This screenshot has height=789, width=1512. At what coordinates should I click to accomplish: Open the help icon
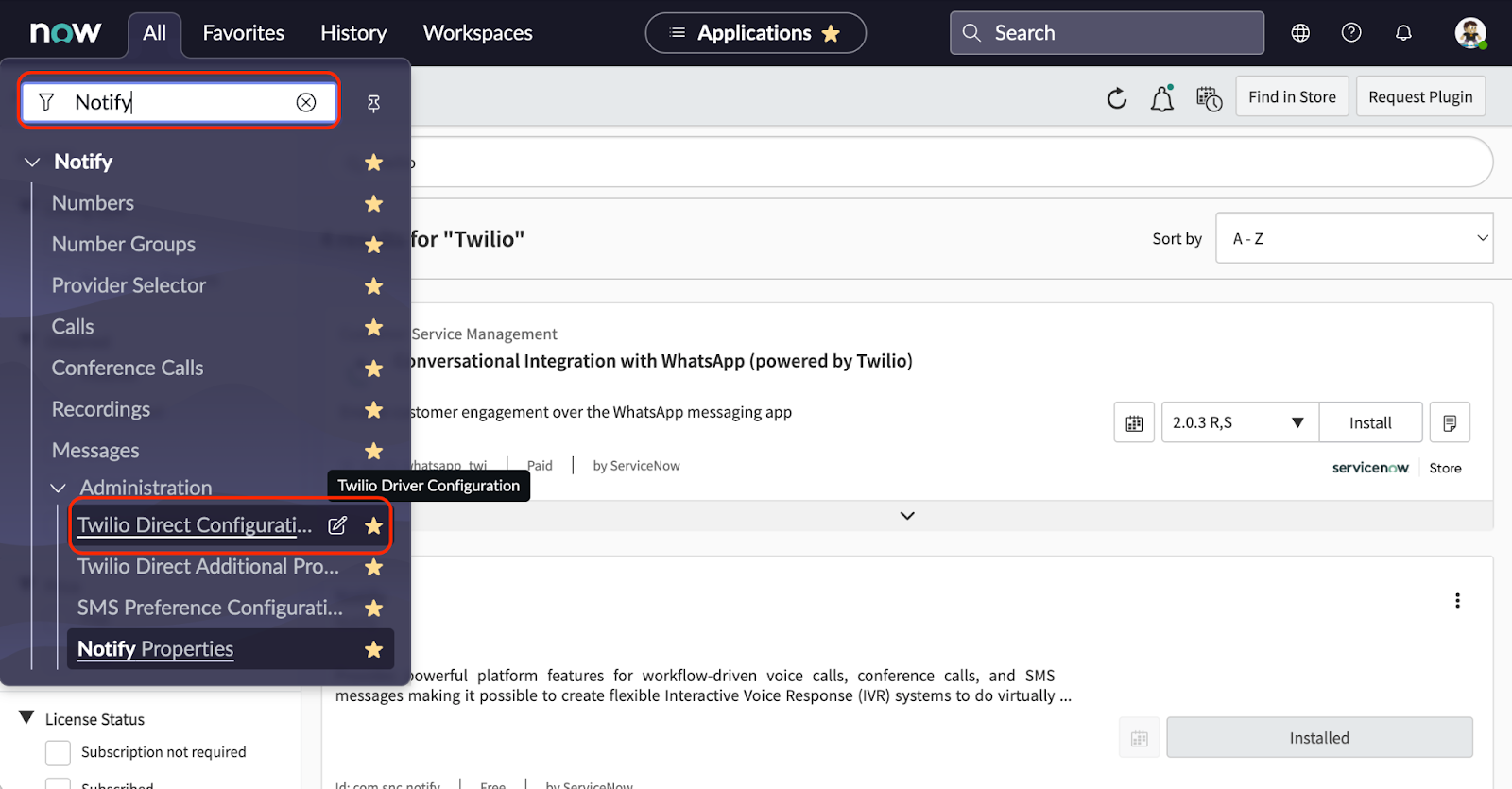coord(1351,33)
